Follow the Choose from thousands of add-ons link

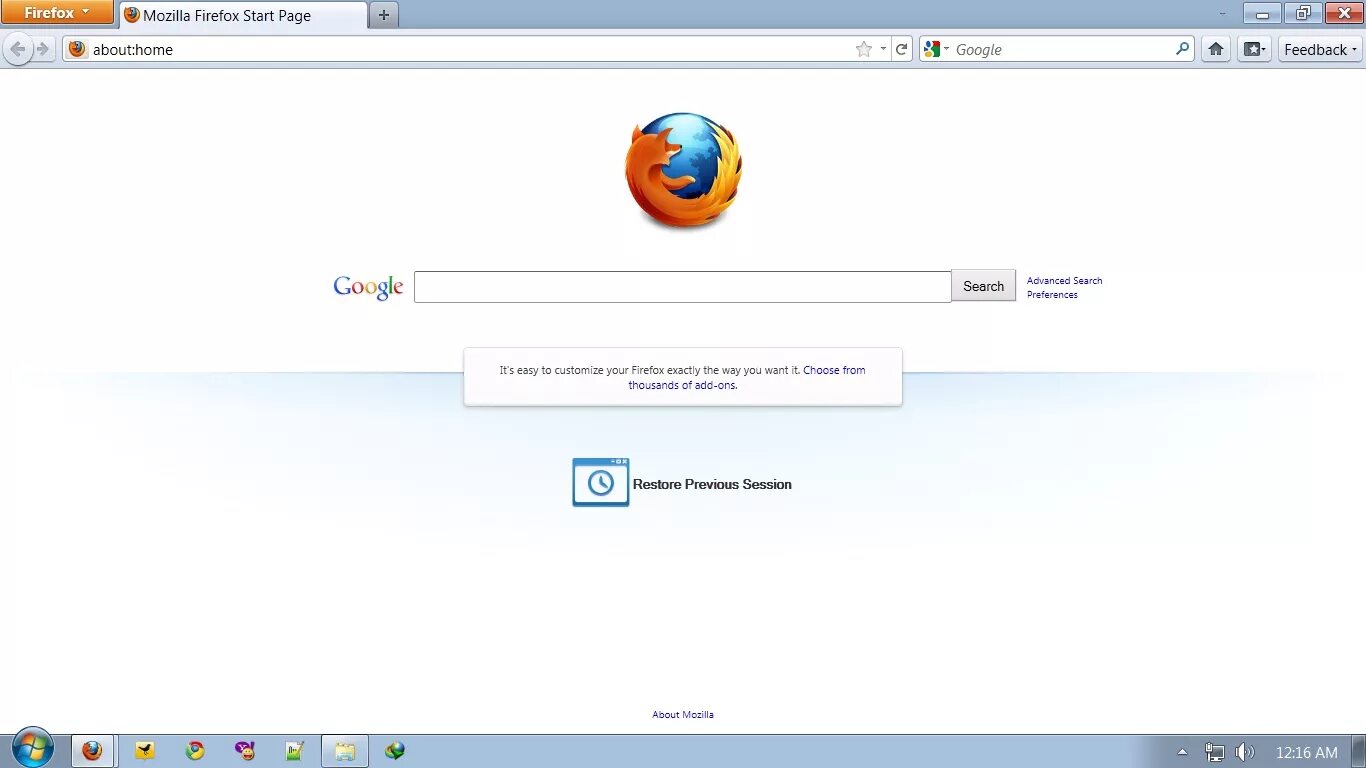(747, 378)
